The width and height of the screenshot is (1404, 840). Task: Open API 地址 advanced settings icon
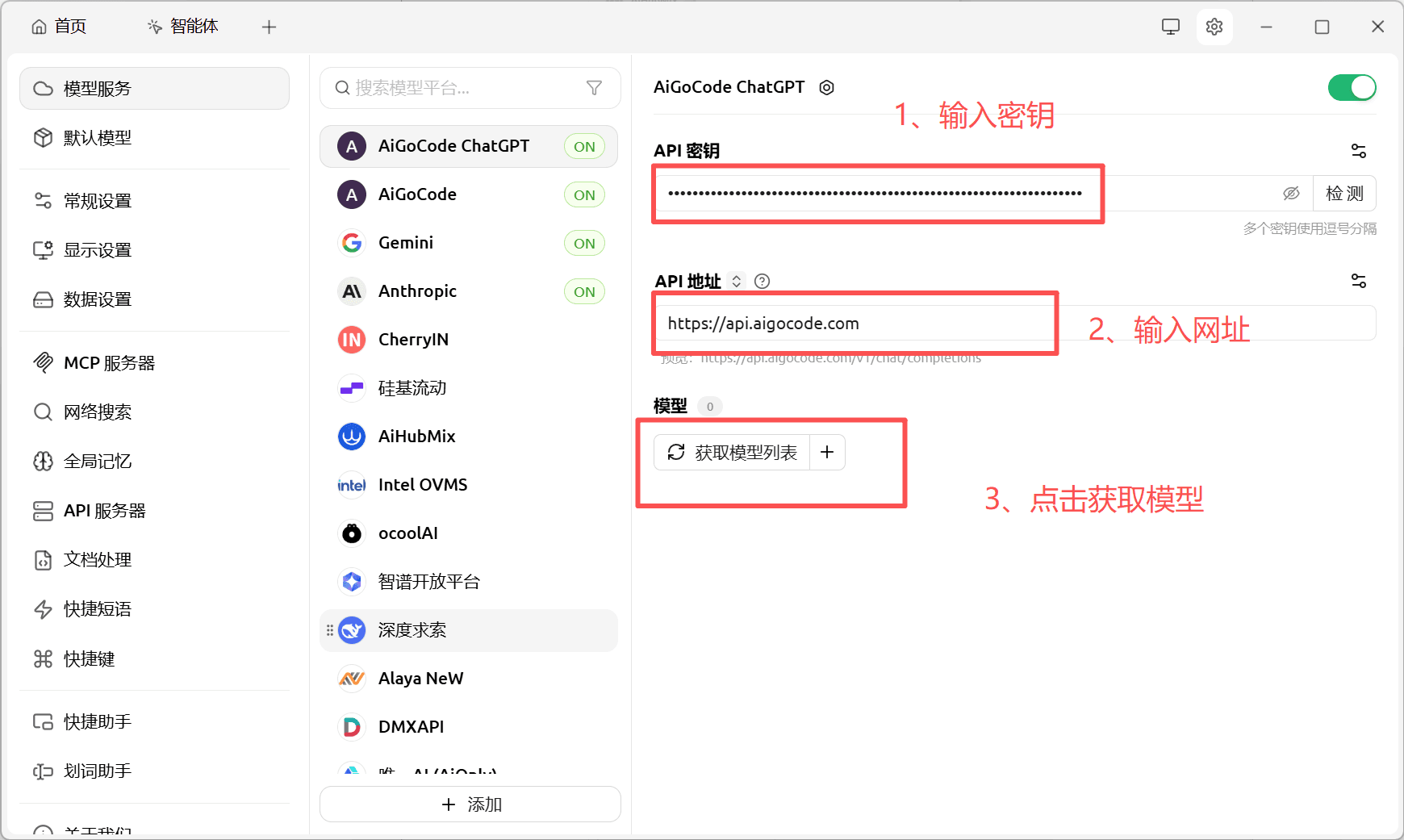[1359, 281]
